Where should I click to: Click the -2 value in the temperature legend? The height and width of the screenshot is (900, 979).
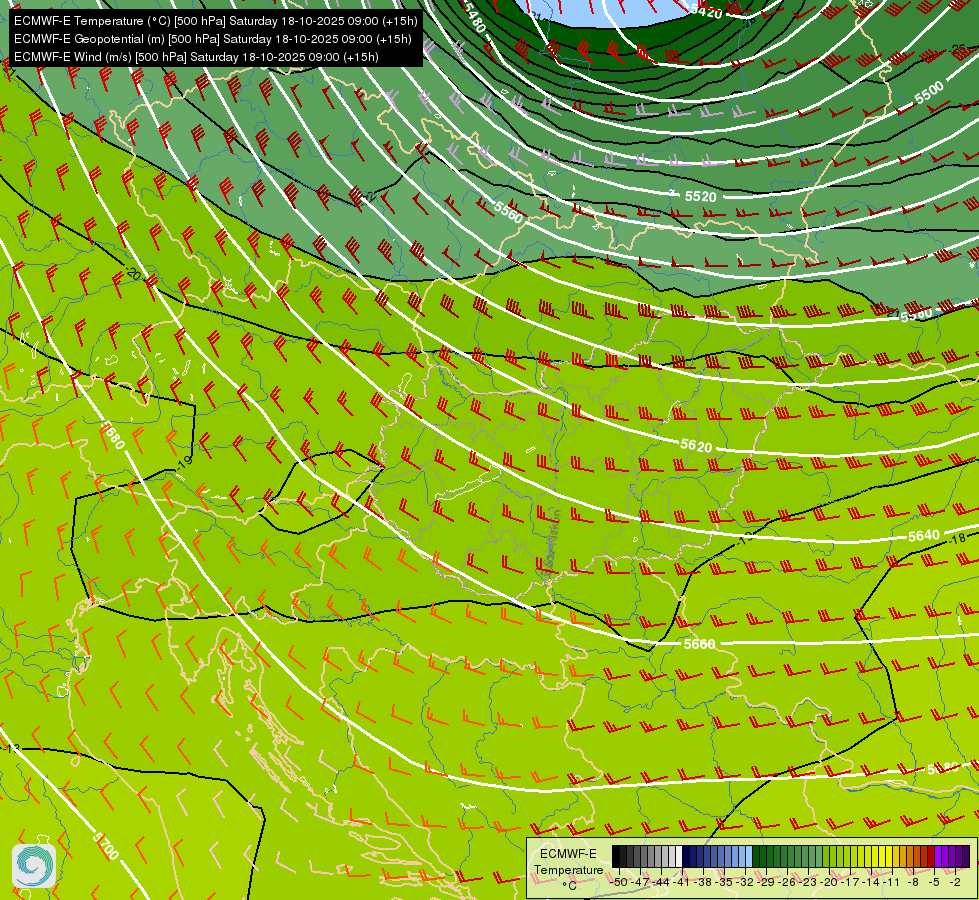click(x=955, y=882)
